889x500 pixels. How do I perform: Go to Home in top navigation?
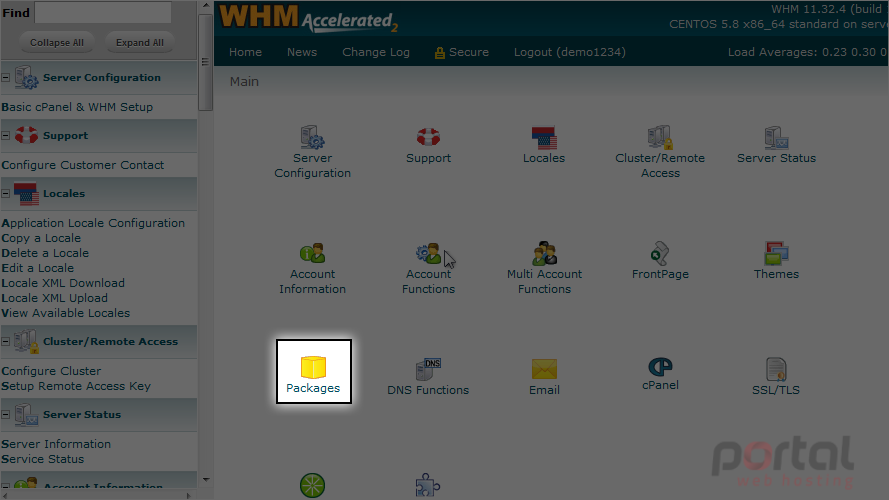click(x=245, y=52)
